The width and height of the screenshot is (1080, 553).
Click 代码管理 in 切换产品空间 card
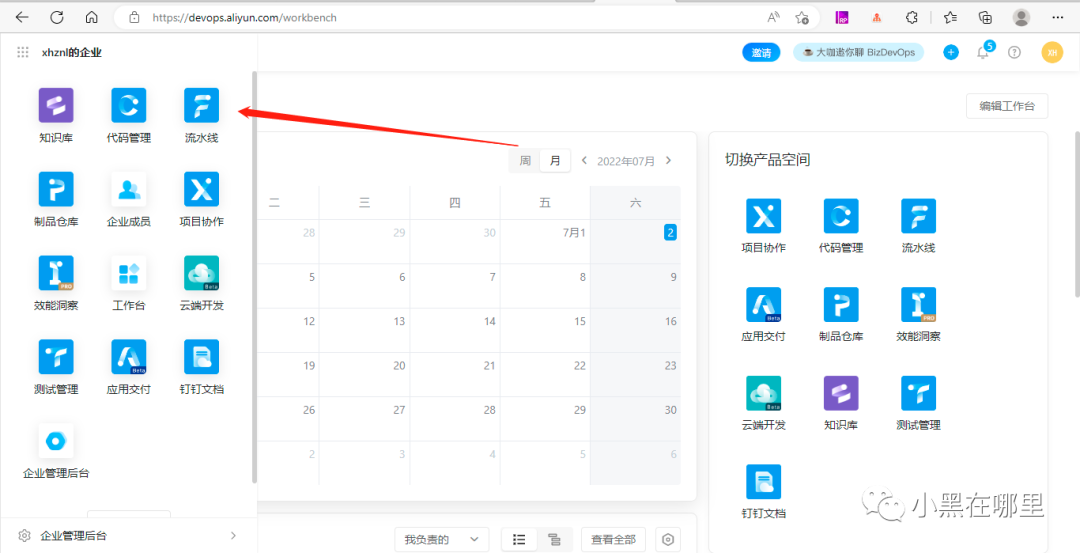(841, 226)
